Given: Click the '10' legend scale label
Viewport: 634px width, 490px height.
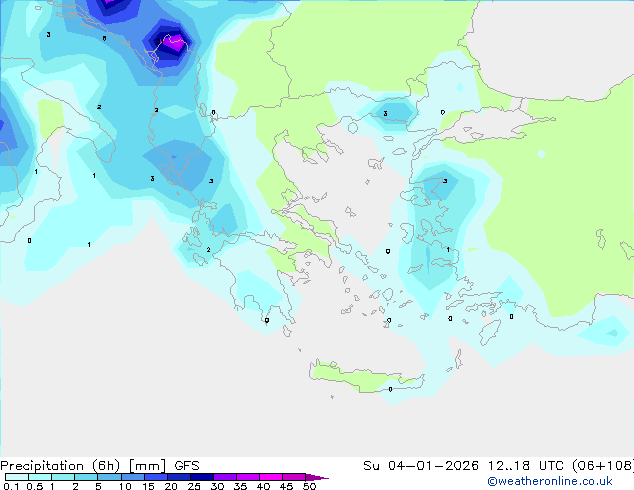Looking at the screenshot, I should [125, 486].
